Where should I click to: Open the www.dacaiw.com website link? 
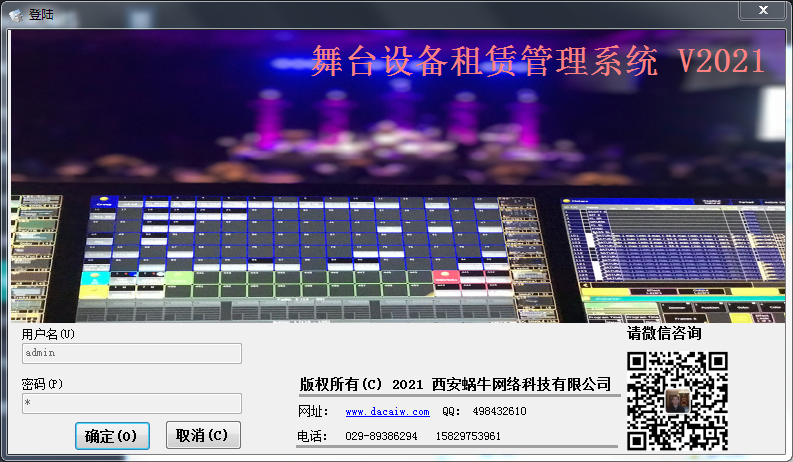(387, 412)
